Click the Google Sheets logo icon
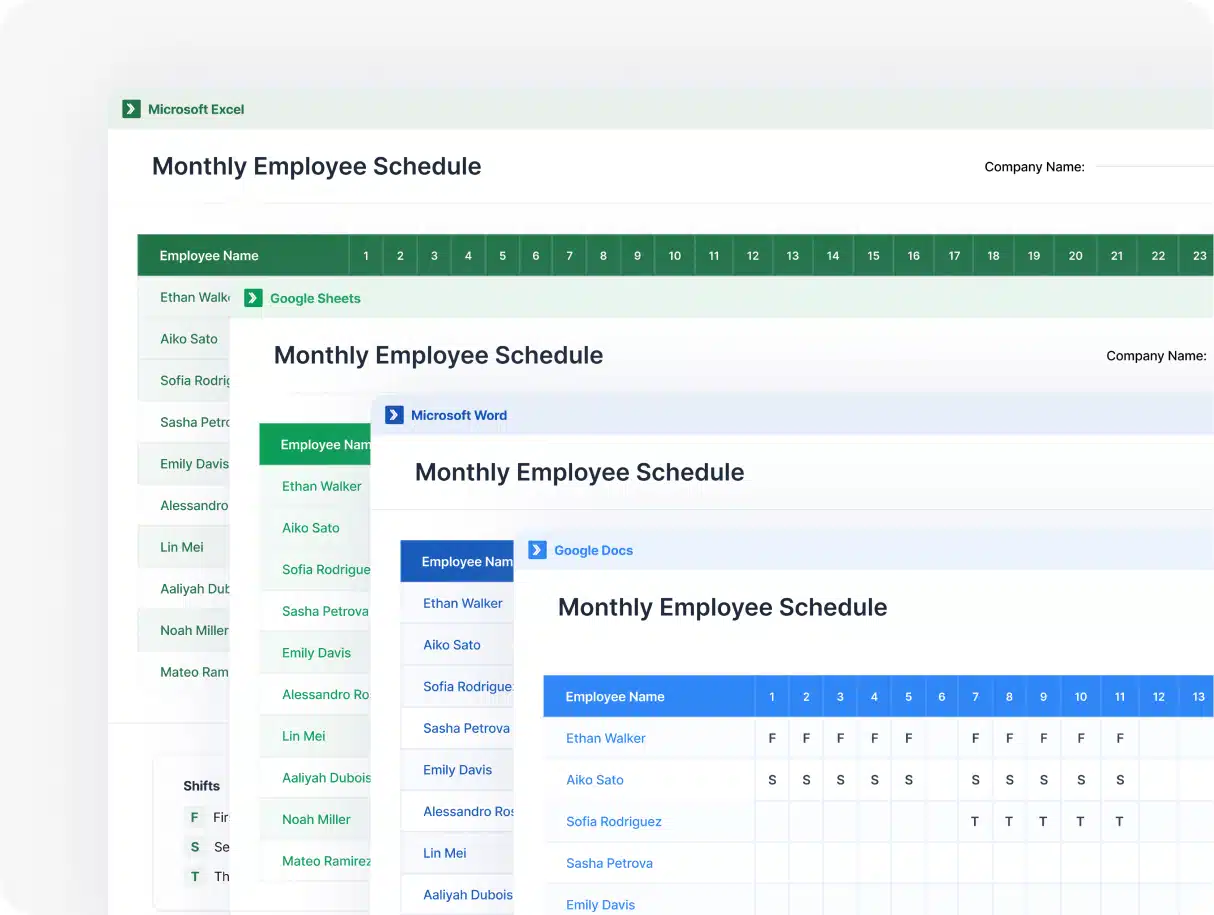 point(253,298)
